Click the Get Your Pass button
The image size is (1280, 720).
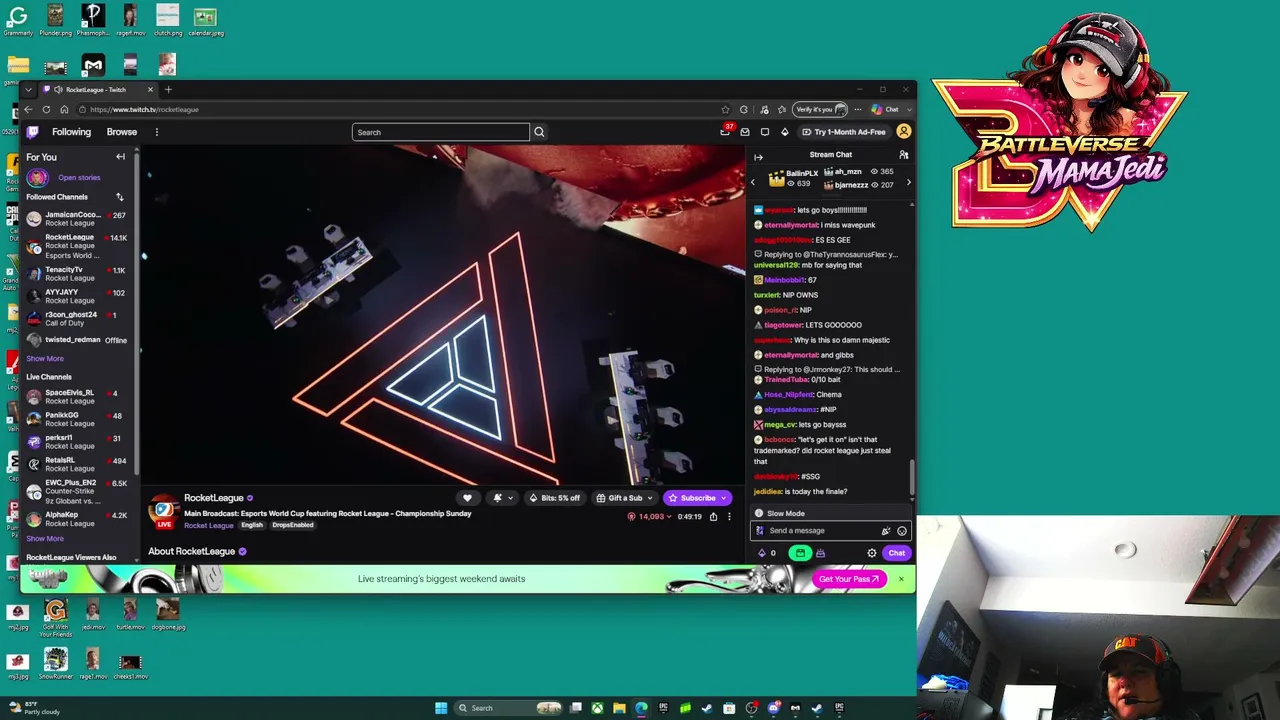[849, 579]
